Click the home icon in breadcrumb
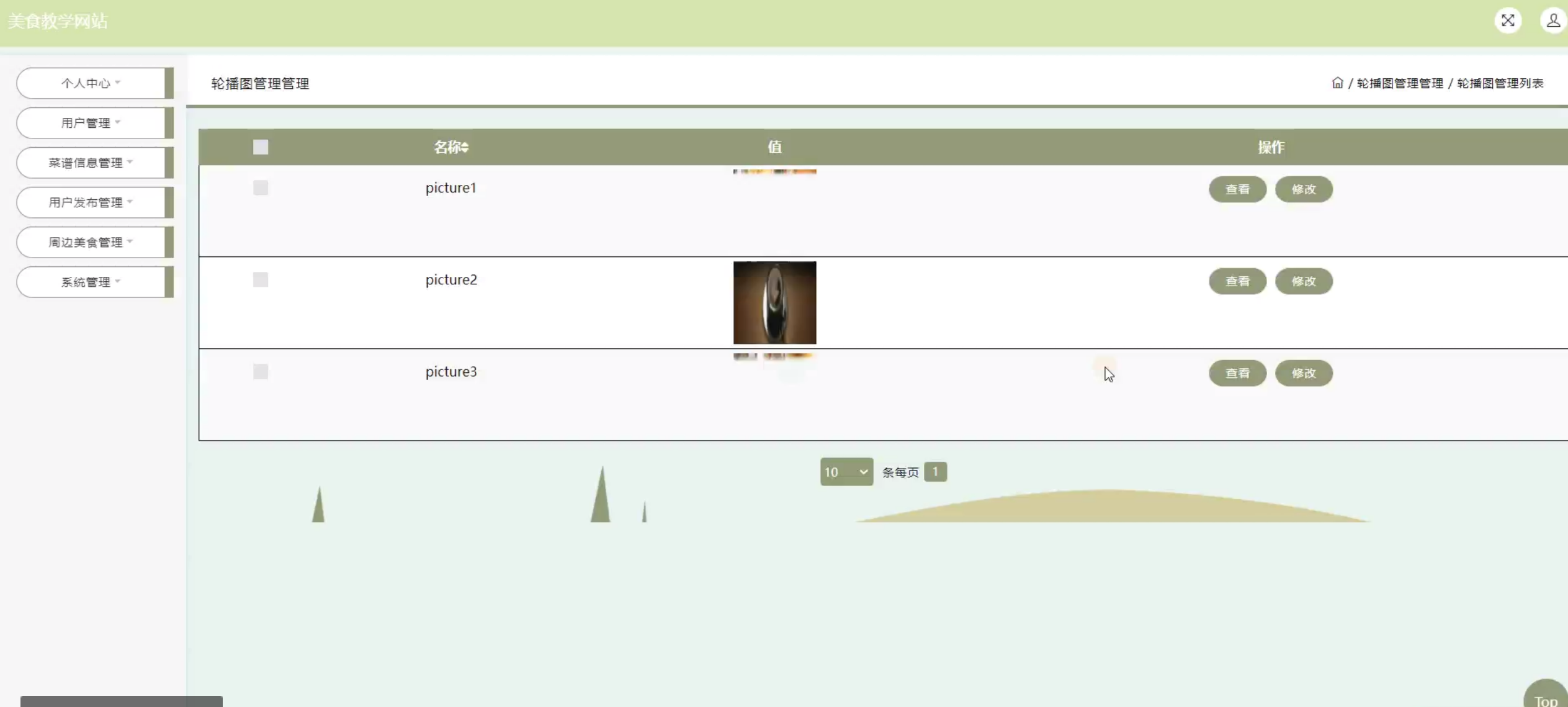Image resolution: width=1568 pixels, height=707 pixels. pos(1337,83)
